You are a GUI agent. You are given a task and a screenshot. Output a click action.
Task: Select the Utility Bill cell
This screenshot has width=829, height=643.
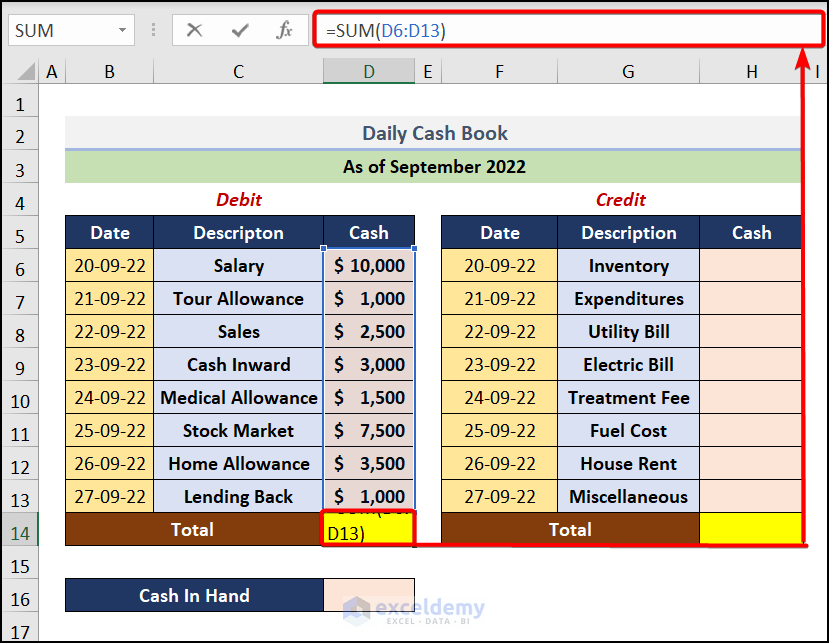(628, 332)
